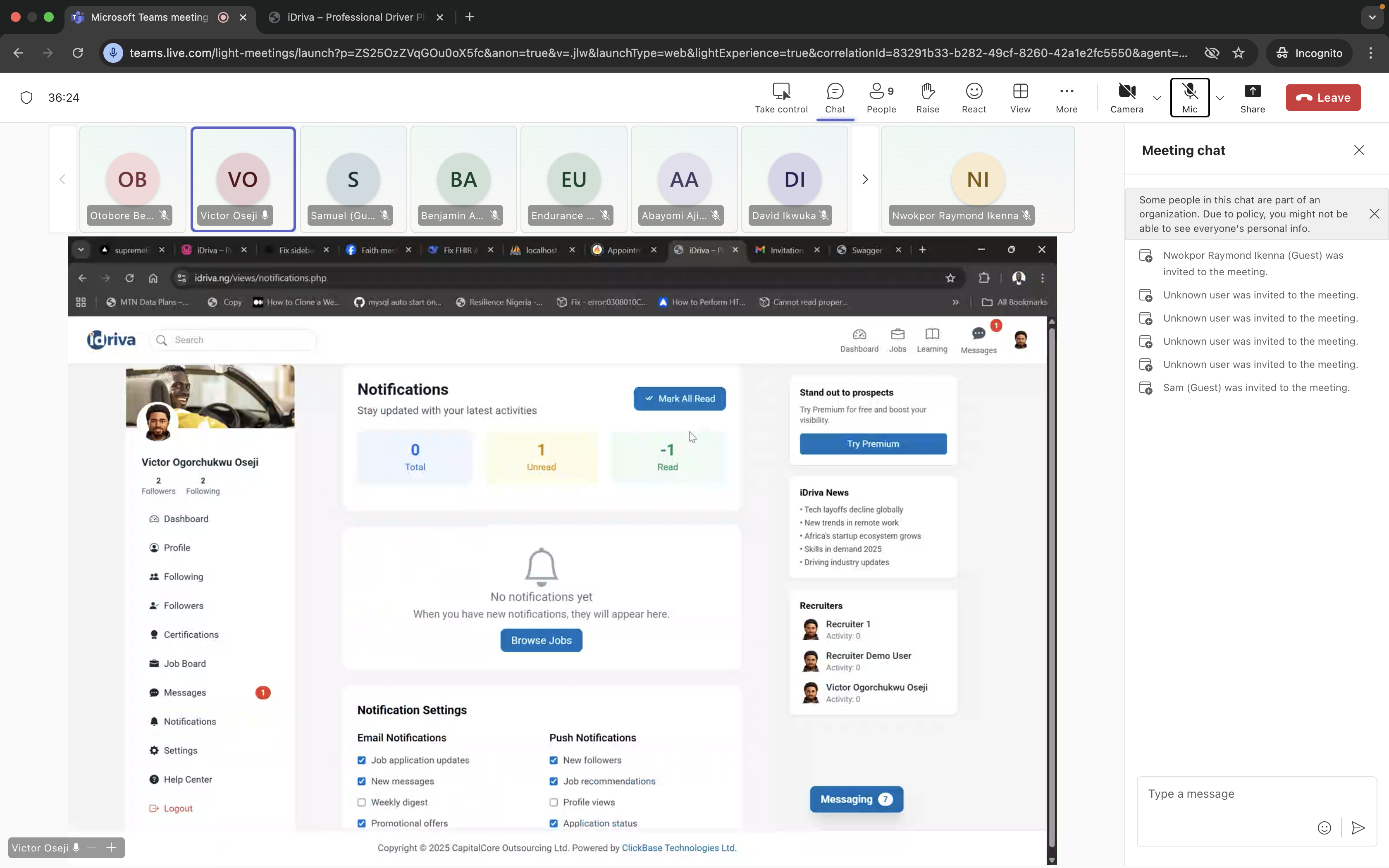Raise your hand in the meeting
The image size is (1389, 868).
(x=928, y=98)
